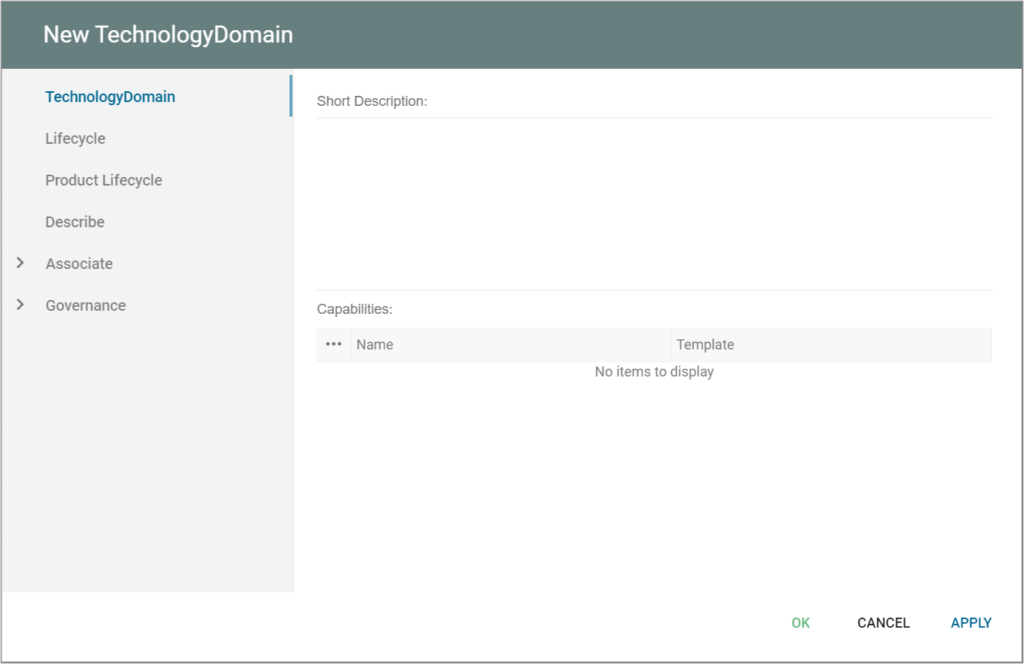Switch to the Lifecycle tab

pyautogui.click(x=75, y=139)
